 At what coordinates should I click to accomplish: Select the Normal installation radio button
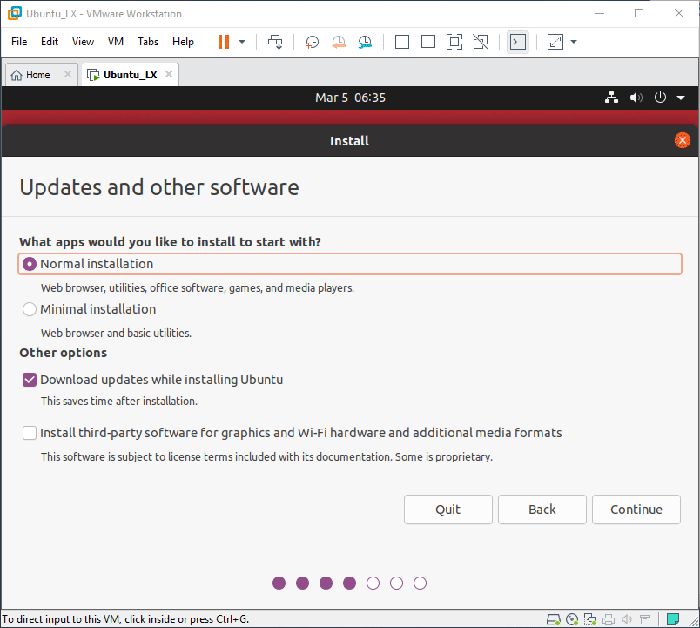(29, 264)
